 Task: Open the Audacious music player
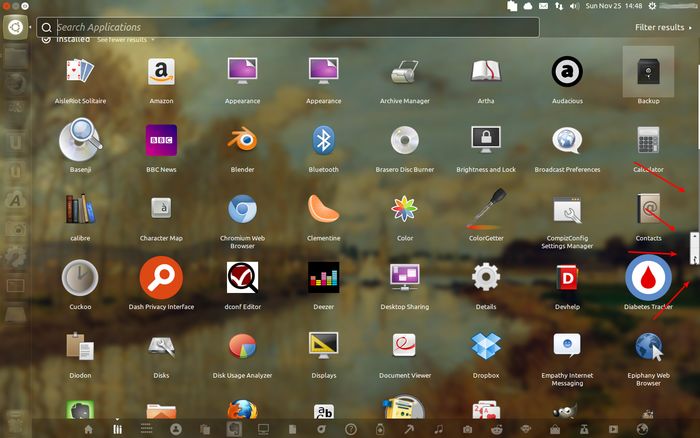(x=567, y=71)
